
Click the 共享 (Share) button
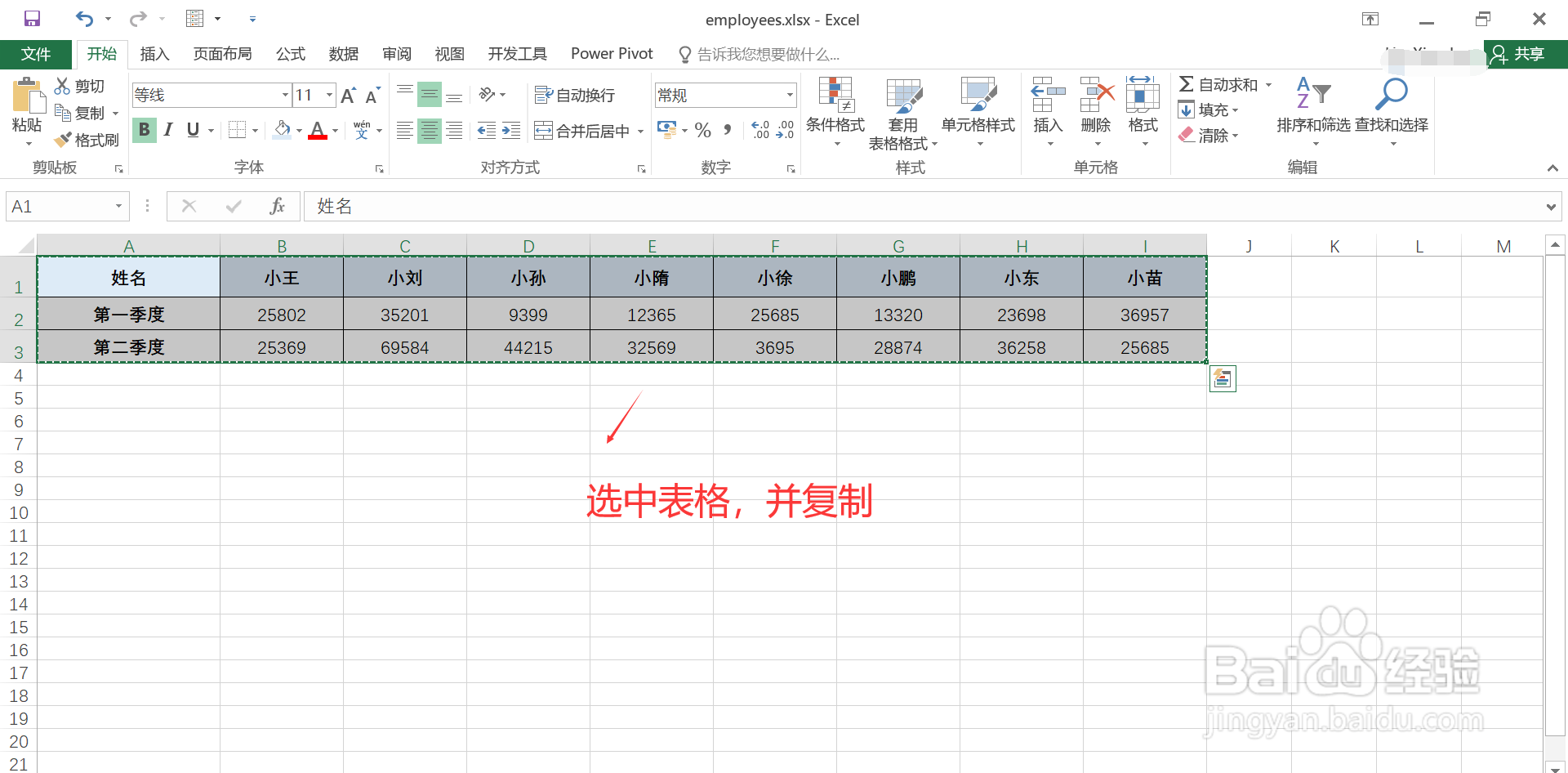tap(1526, 54)
